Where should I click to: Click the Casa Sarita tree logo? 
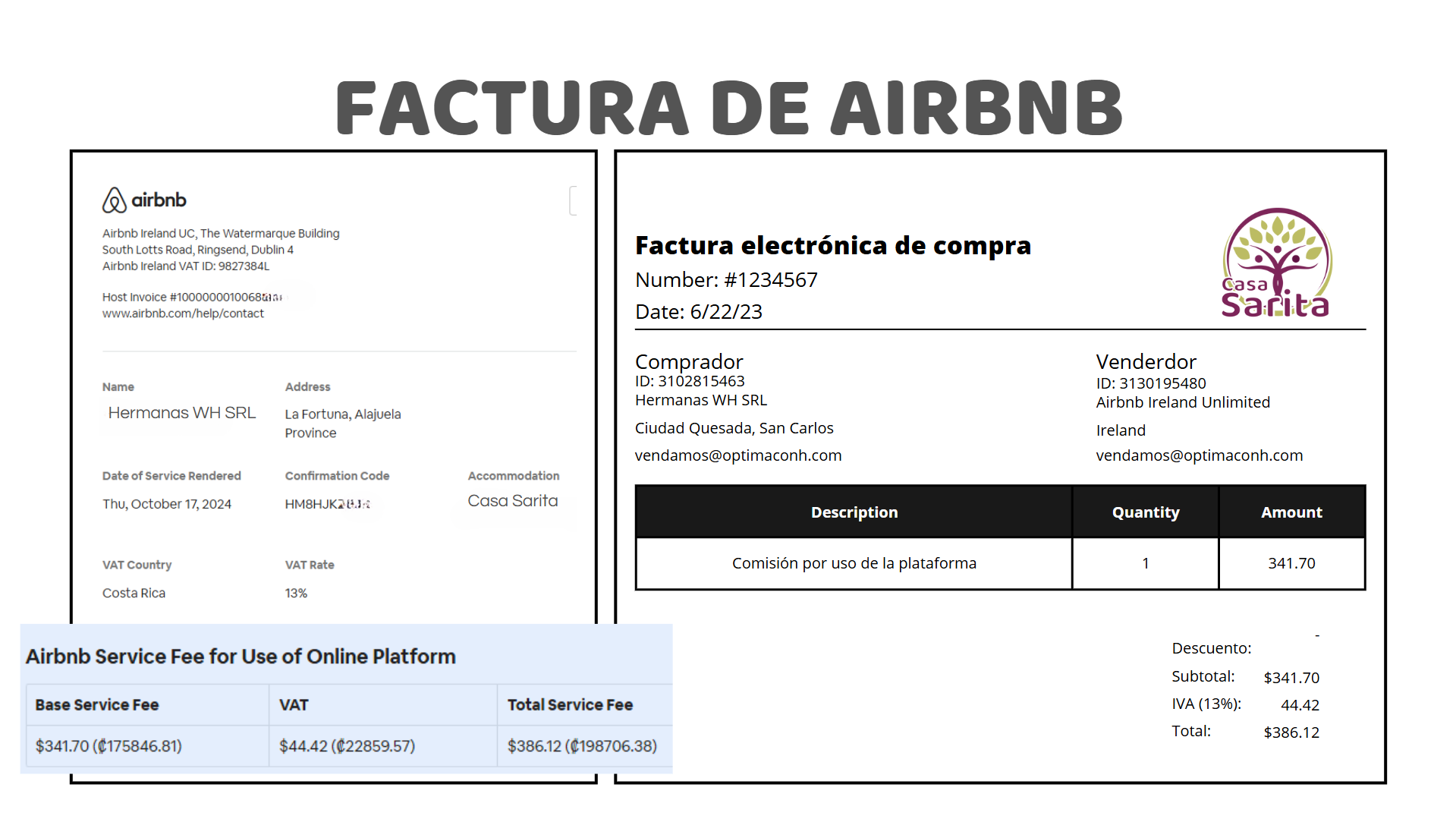click(1277, 263)
